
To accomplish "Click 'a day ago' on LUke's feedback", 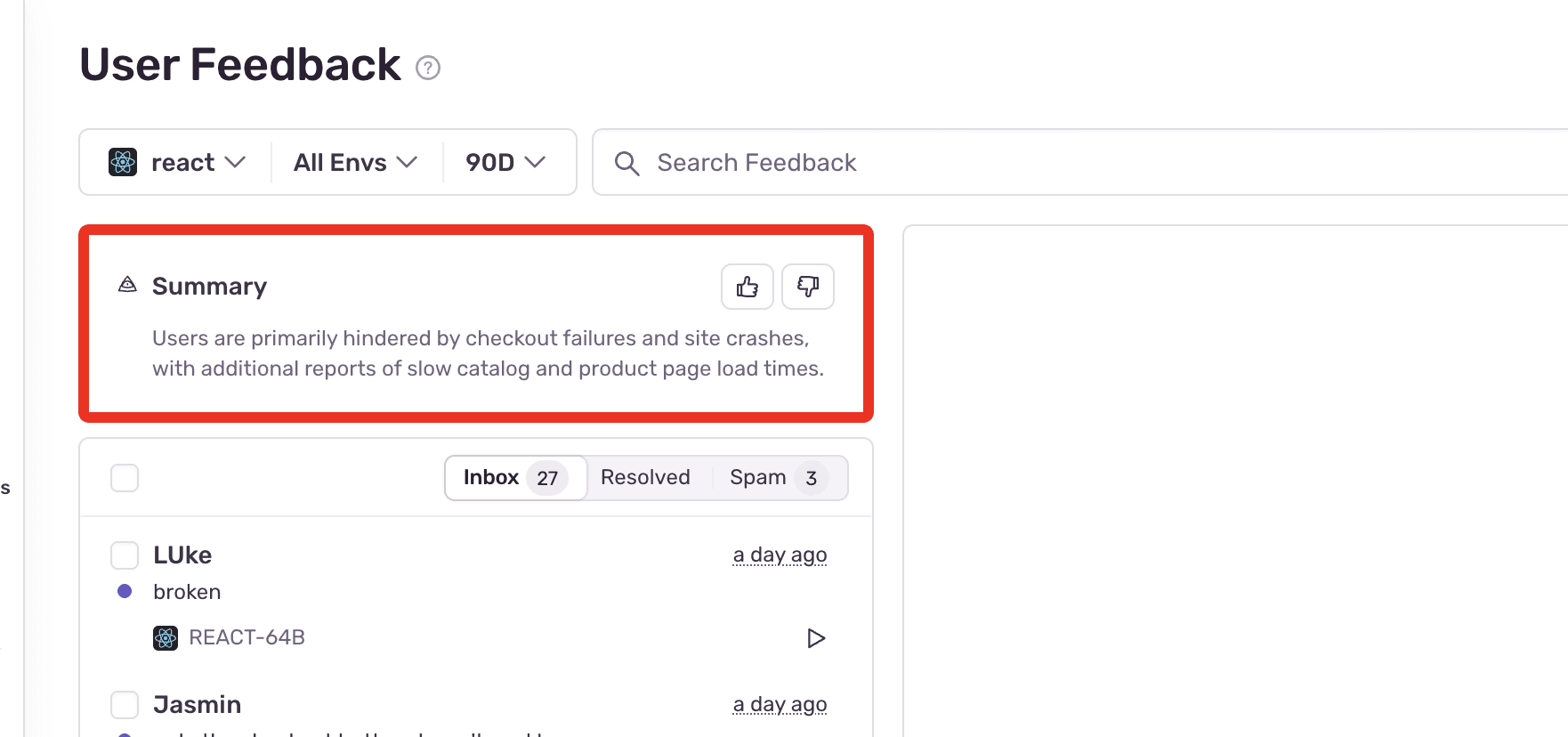I will pos(780,554).
